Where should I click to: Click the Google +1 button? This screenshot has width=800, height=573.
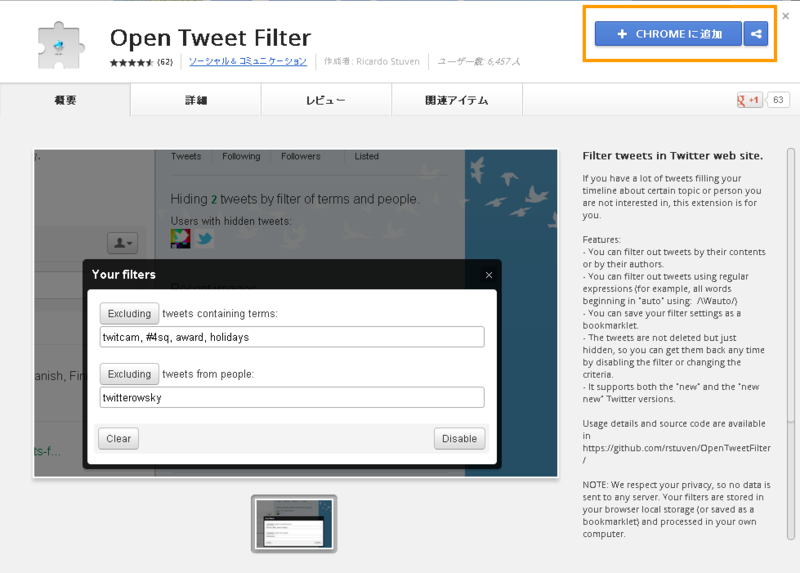click(x=748, y=100)
